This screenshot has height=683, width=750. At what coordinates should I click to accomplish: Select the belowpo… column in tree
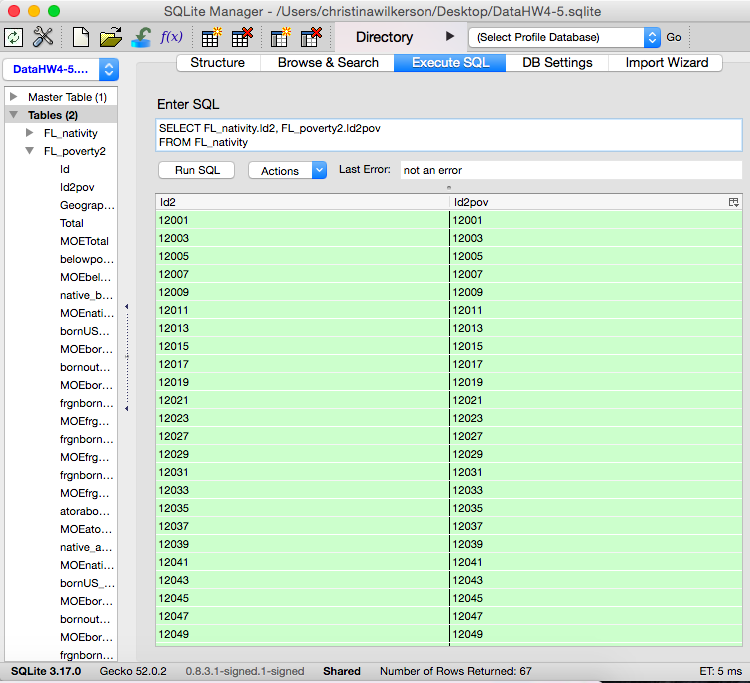[x=87, y=259]
